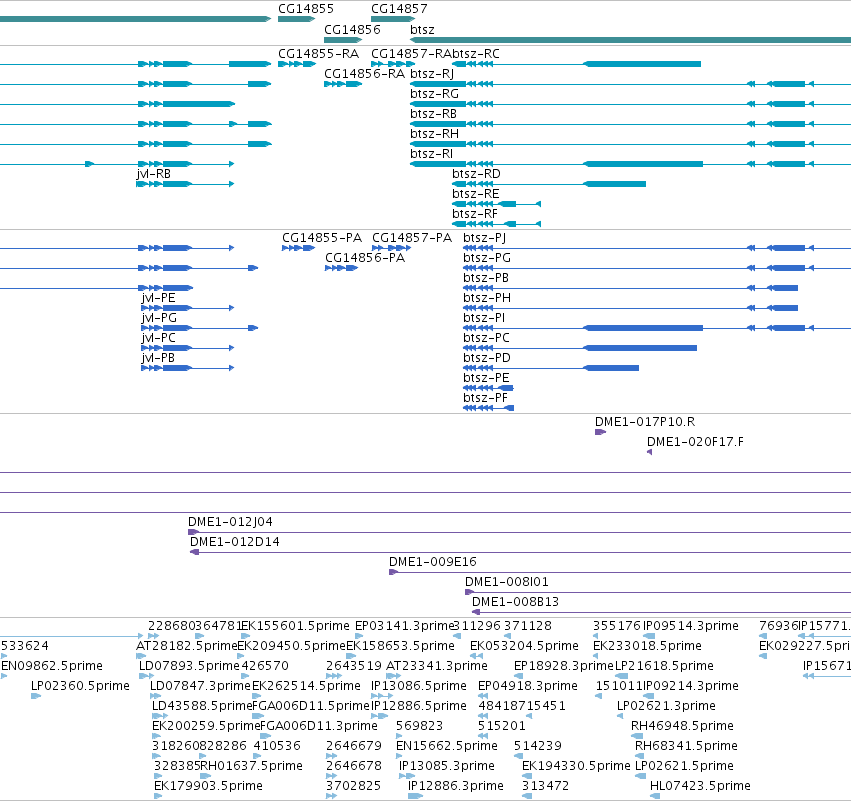Click the btsz-PH protein label
The height and width of the screenshot is (801, 851).
pos(487,298)
